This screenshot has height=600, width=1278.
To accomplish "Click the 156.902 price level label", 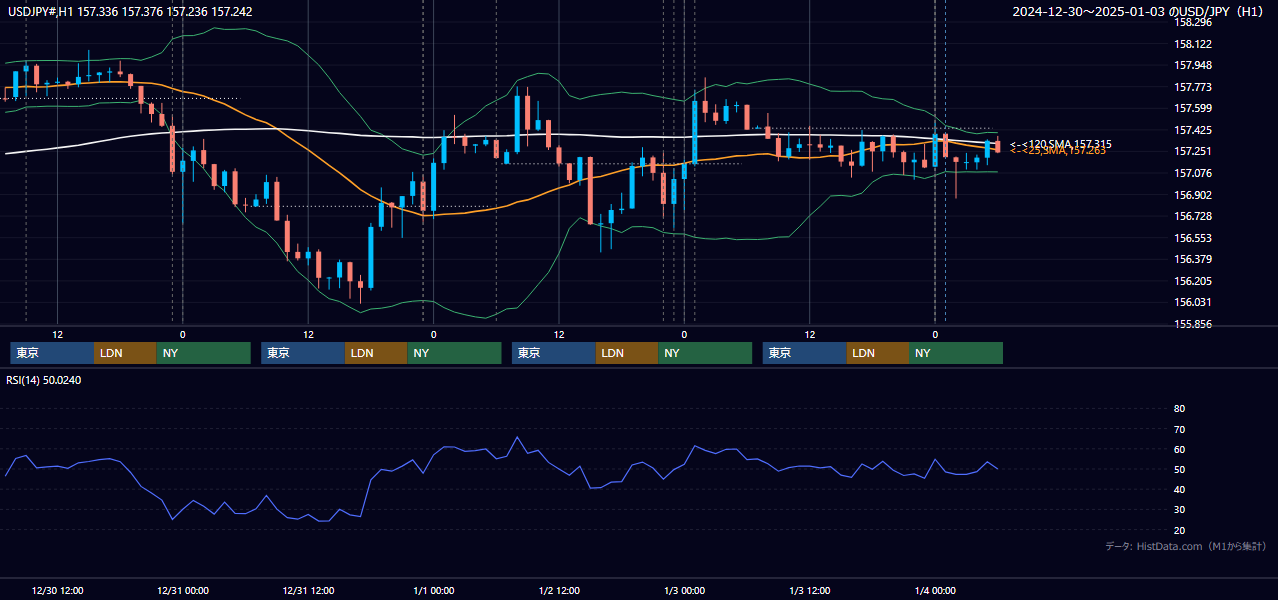I will tap(1193, 195).
